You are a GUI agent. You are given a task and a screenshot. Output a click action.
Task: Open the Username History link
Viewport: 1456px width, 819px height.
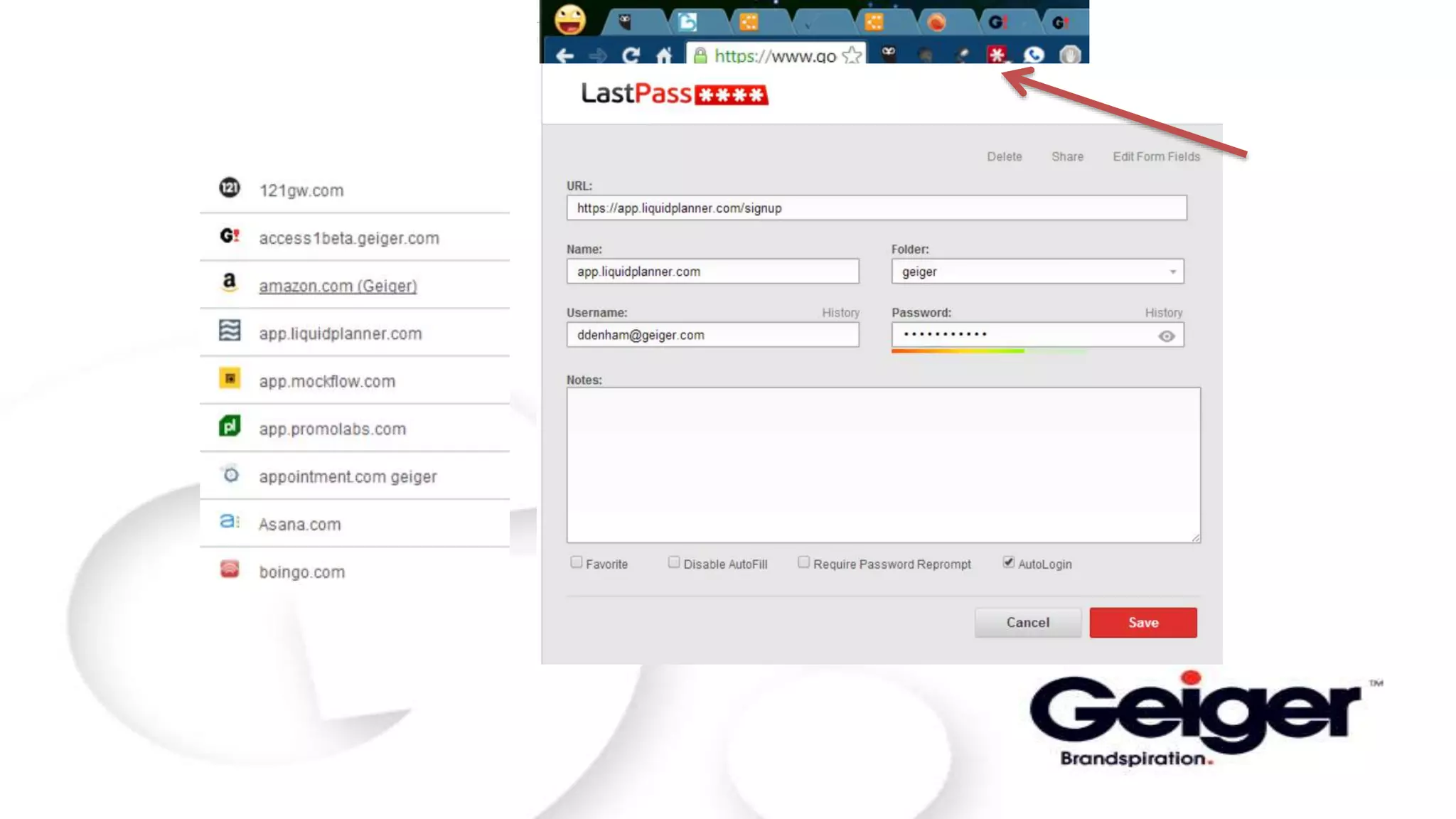[840, 313]
